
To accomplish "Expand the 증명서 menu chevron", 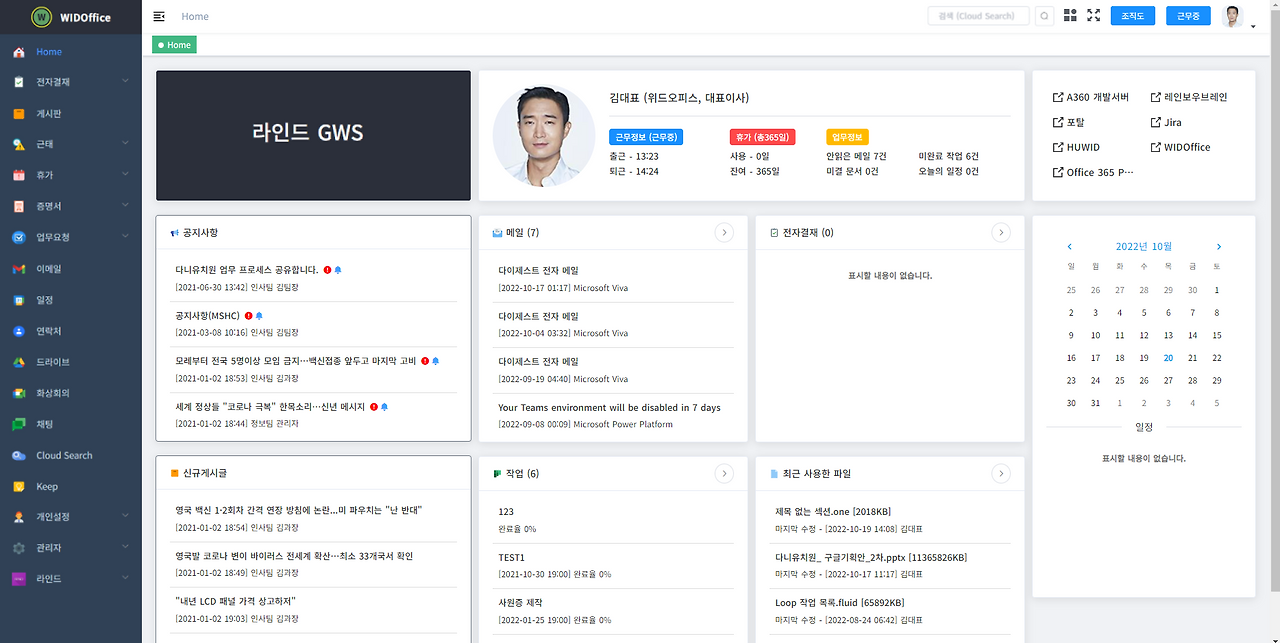I will pyautogui.click(x=125, y=206).
